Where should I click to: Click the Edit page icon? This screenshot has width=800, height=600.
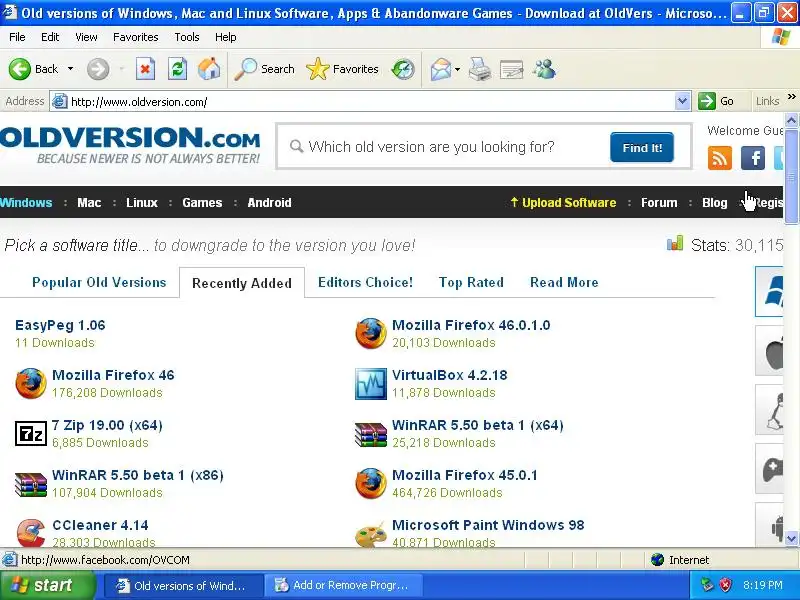click(511, 69)
